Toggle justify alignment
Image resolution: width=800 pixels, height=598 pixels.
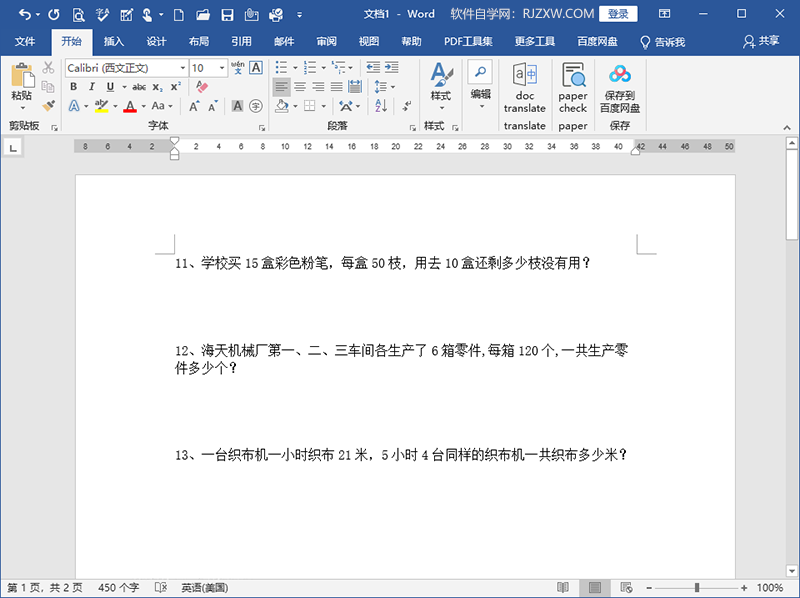[336, 87]
